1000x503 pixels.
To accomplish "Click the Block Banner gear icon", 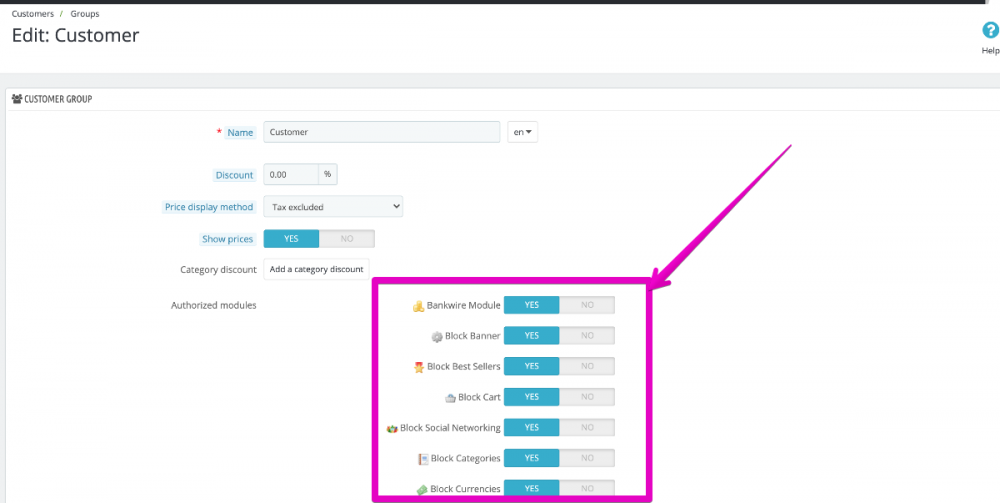I will [x=437, y=337].
